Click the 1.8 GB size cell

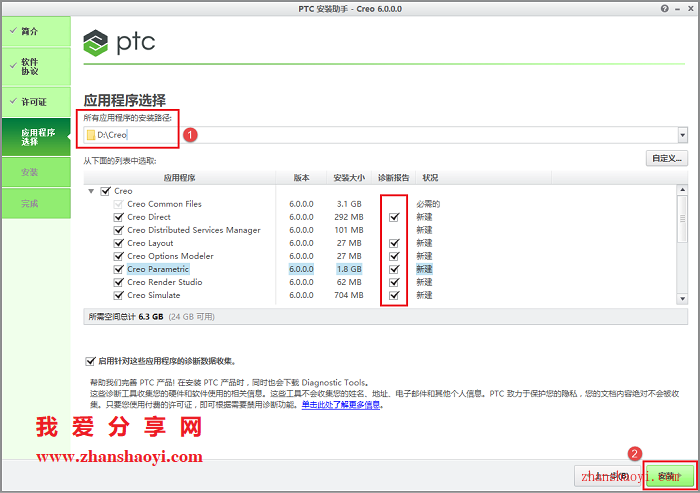(x=349, y=269)
